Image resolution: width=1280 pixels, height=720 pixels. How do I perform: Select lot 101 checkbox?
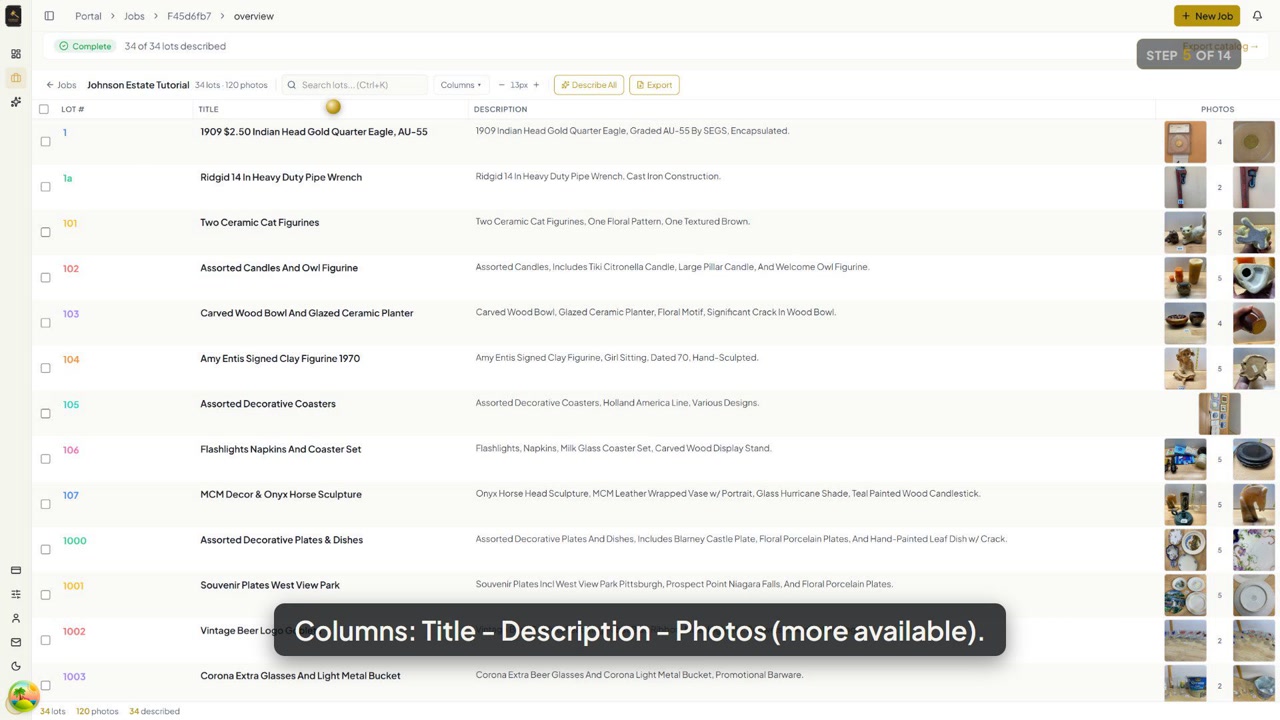point(45,232)
